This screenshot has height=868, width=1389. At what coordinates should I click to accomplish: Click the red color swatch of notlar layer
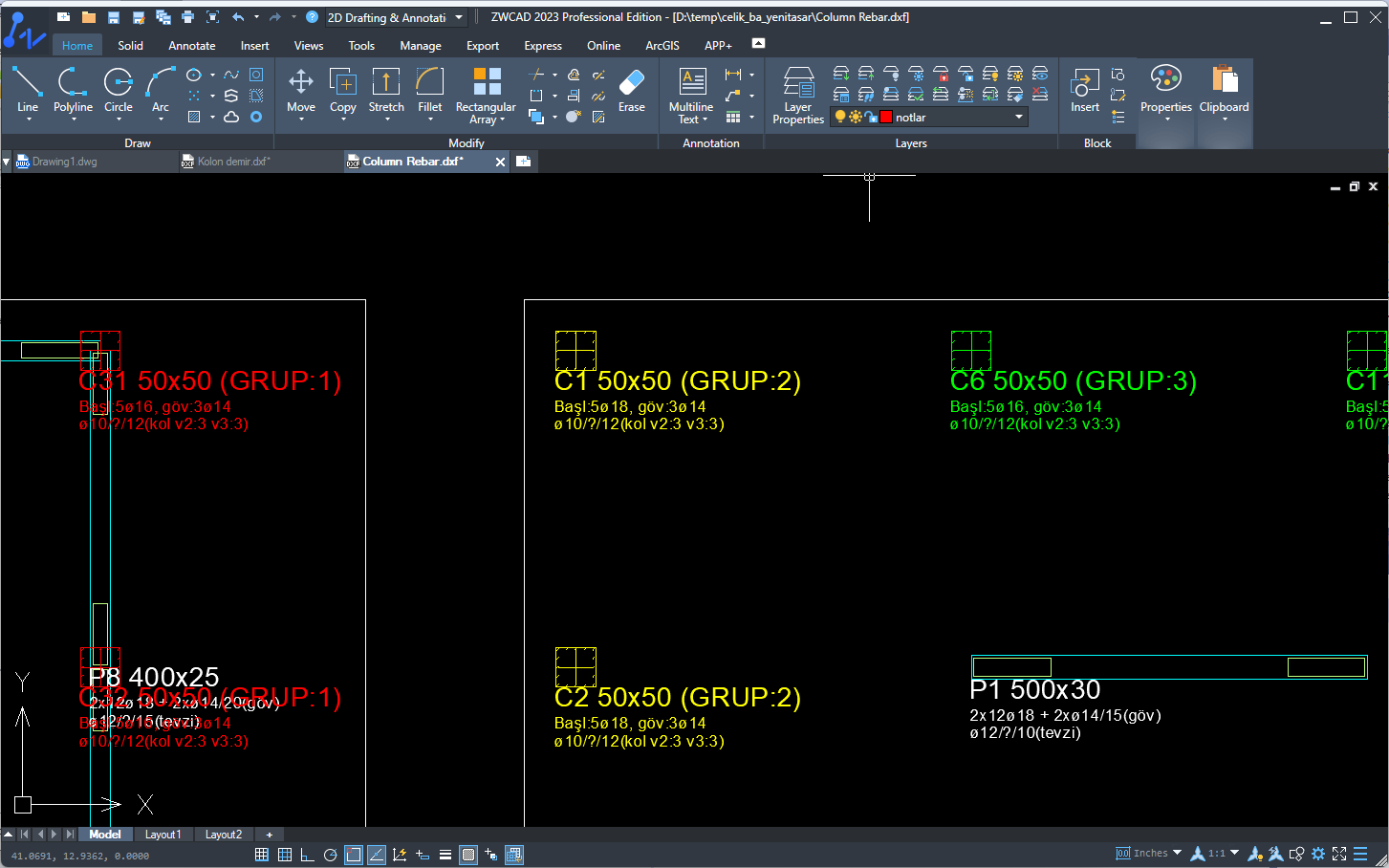[x=886, y=117]
